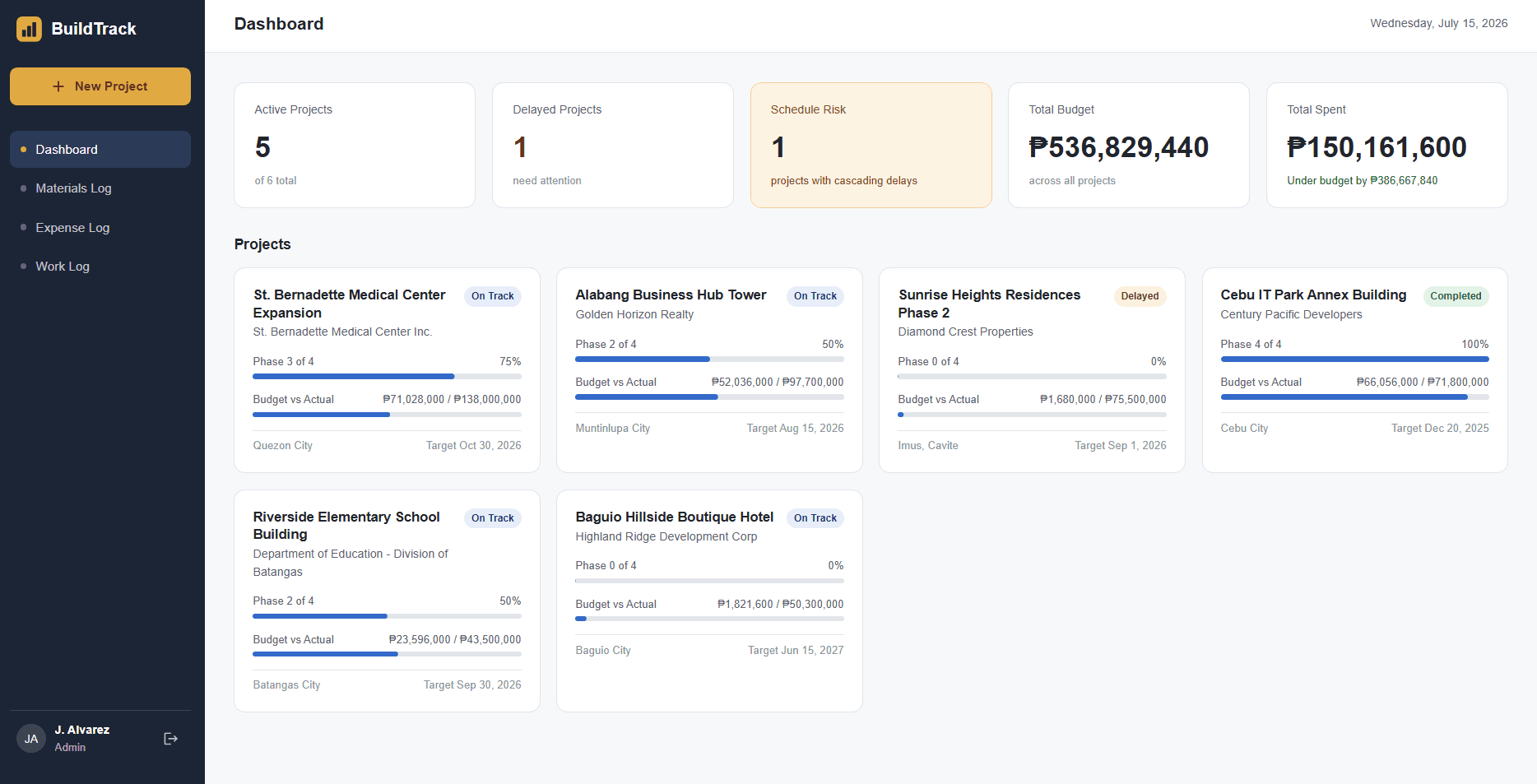Click the 'Projects' section heading
Image resolution: width=1537 pixels, height=784 pixels.
coord(262,244)
